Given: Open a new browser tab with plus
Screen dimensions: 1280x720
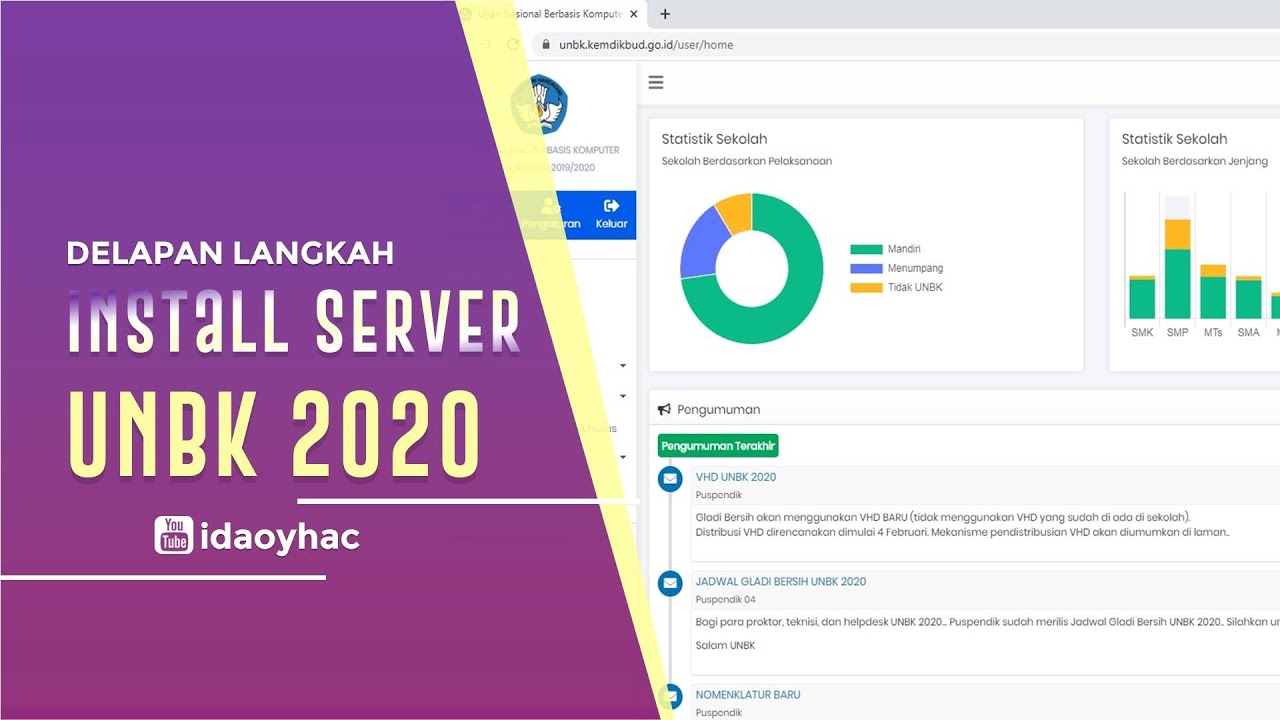Looking at the screenshot, I should pos(665,14).
